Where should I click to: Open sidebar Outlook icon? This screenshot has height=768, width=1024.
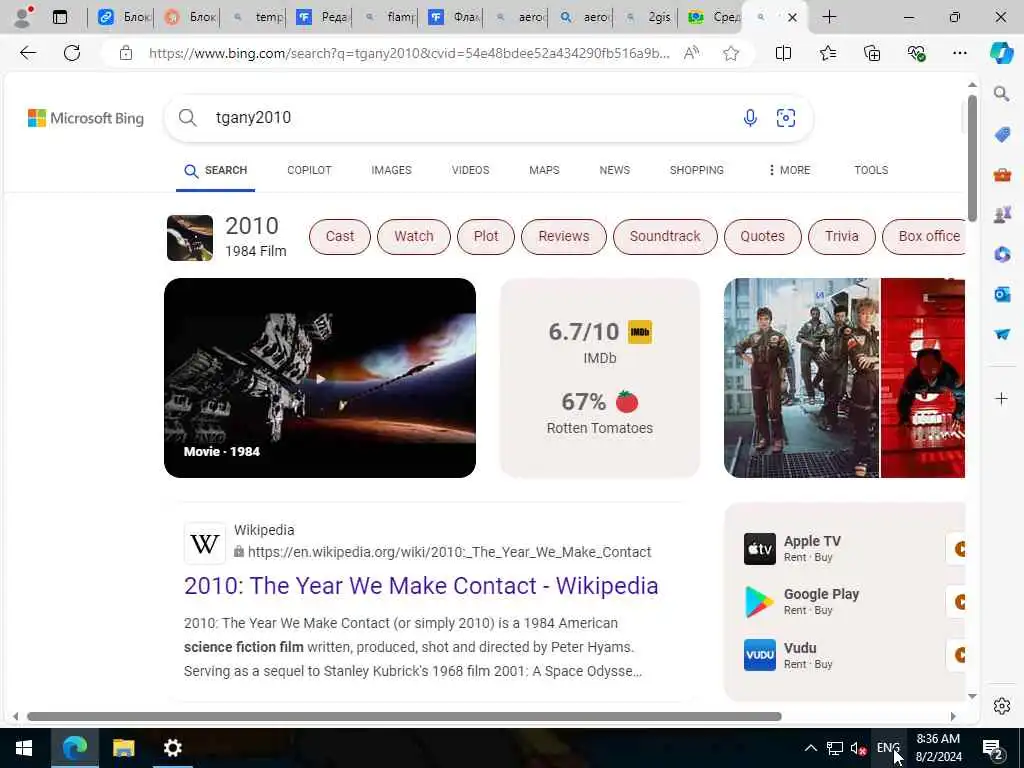click(x=1002, y=295)
